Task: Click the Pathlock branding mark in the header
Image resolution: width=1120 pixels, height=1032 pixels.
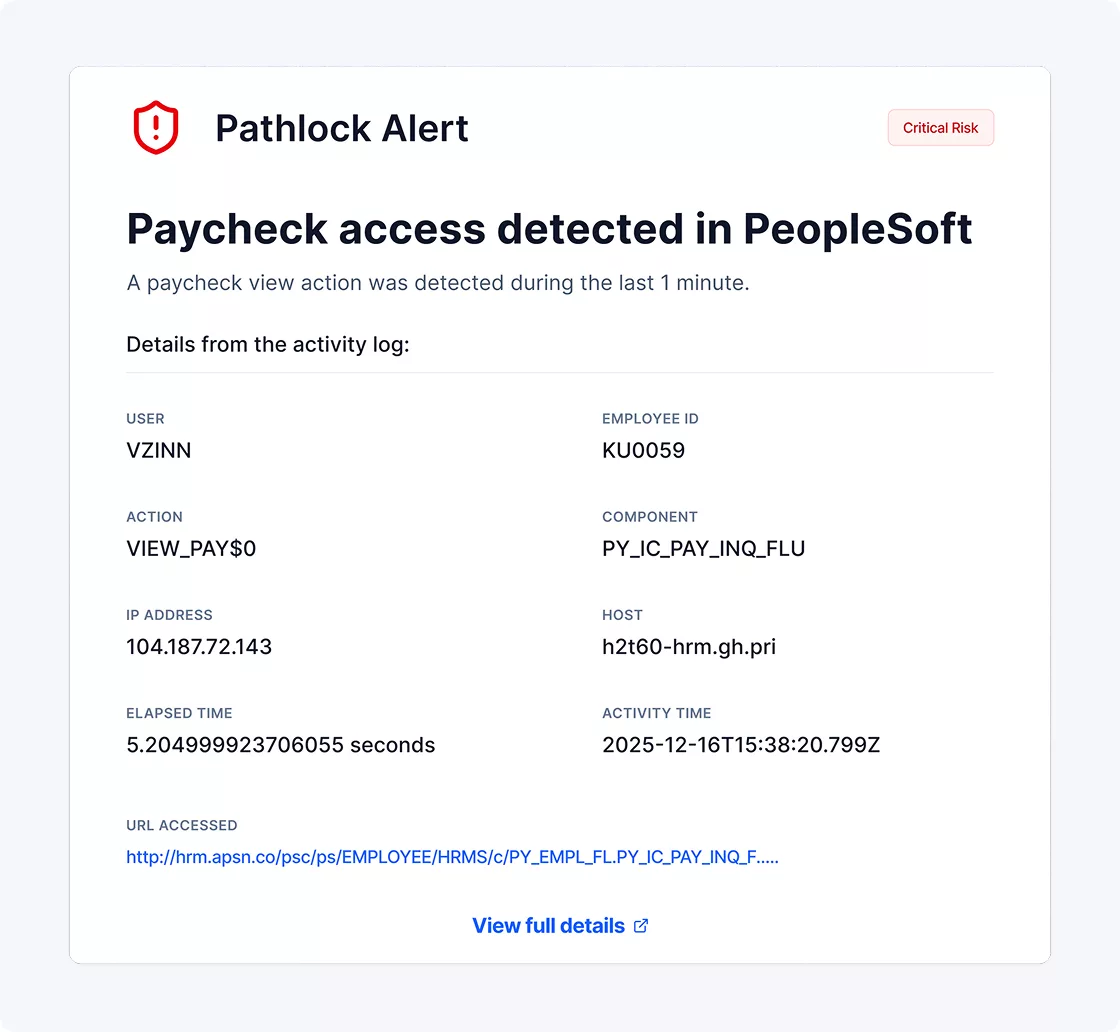Action: point(155,127)
